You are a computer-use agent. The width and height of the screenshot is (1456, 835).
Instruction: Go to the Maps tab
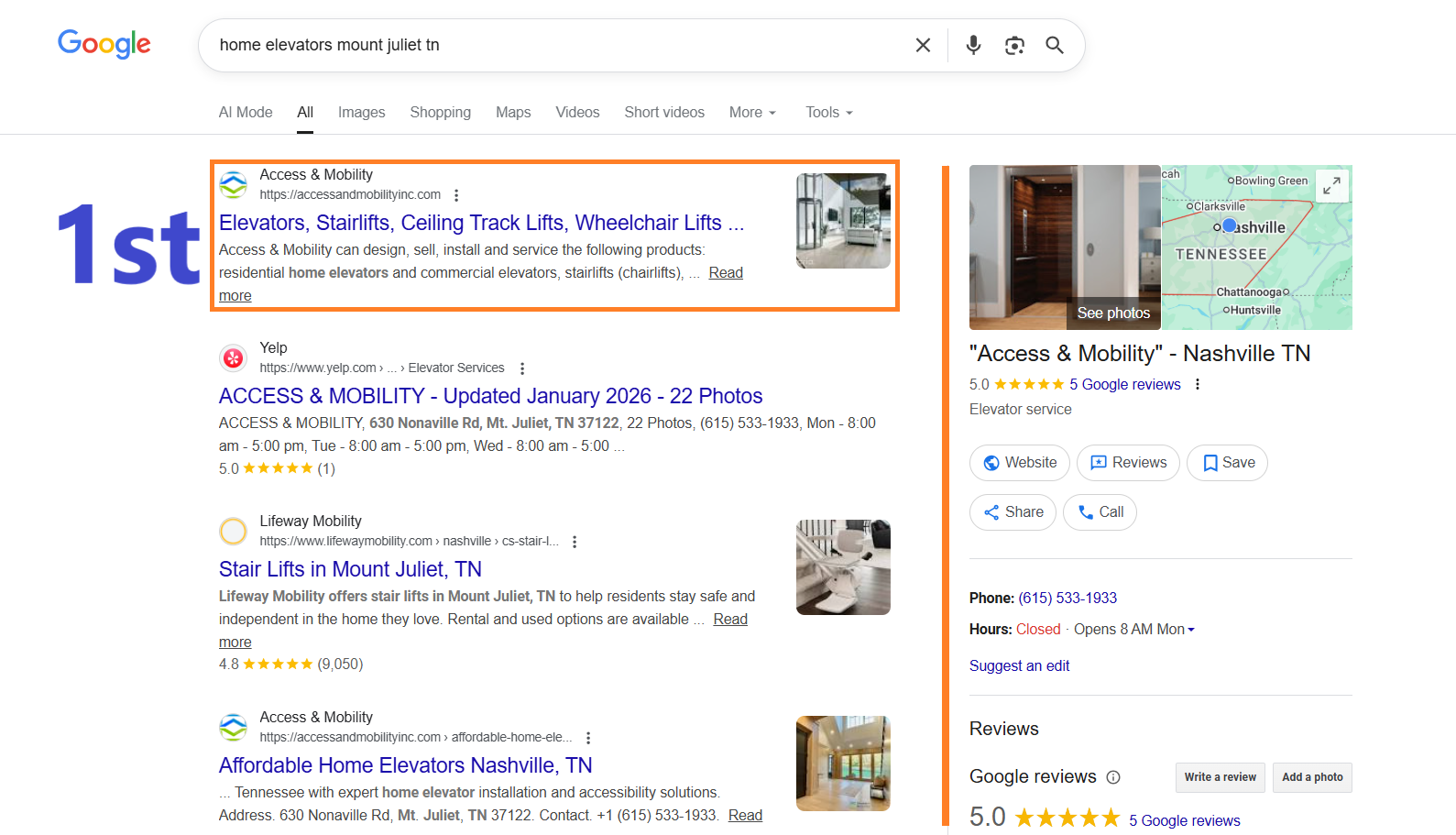tap(513, 112)
